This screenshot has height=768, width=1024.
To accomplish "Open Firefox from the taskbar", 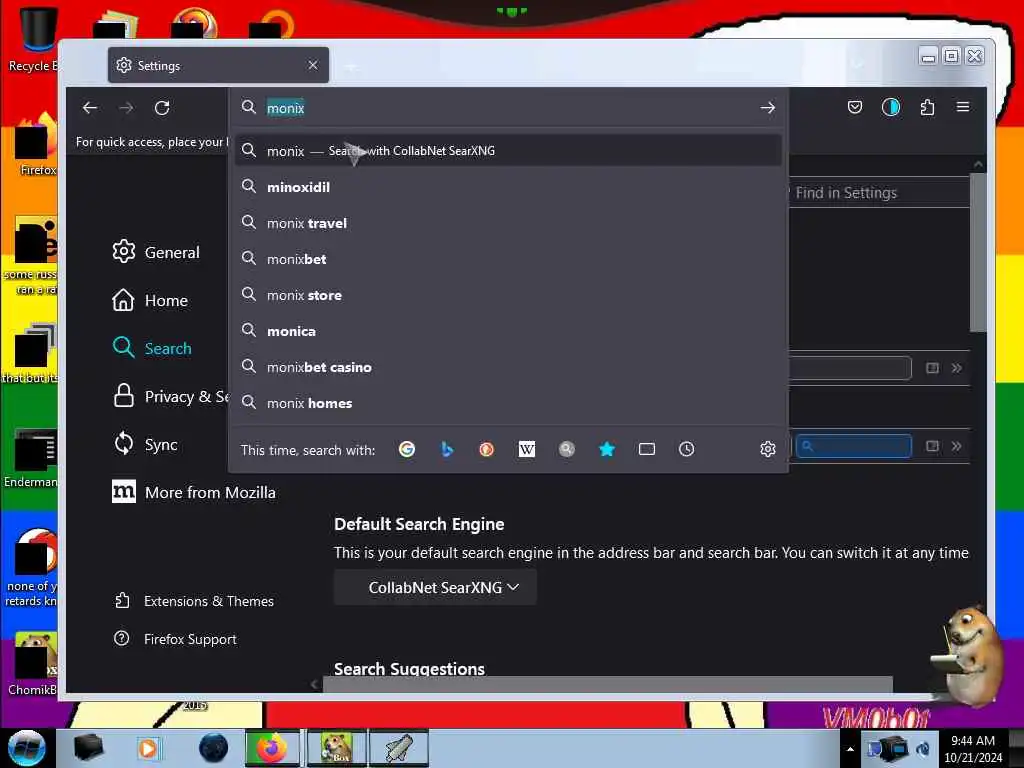I will [272, 748].
